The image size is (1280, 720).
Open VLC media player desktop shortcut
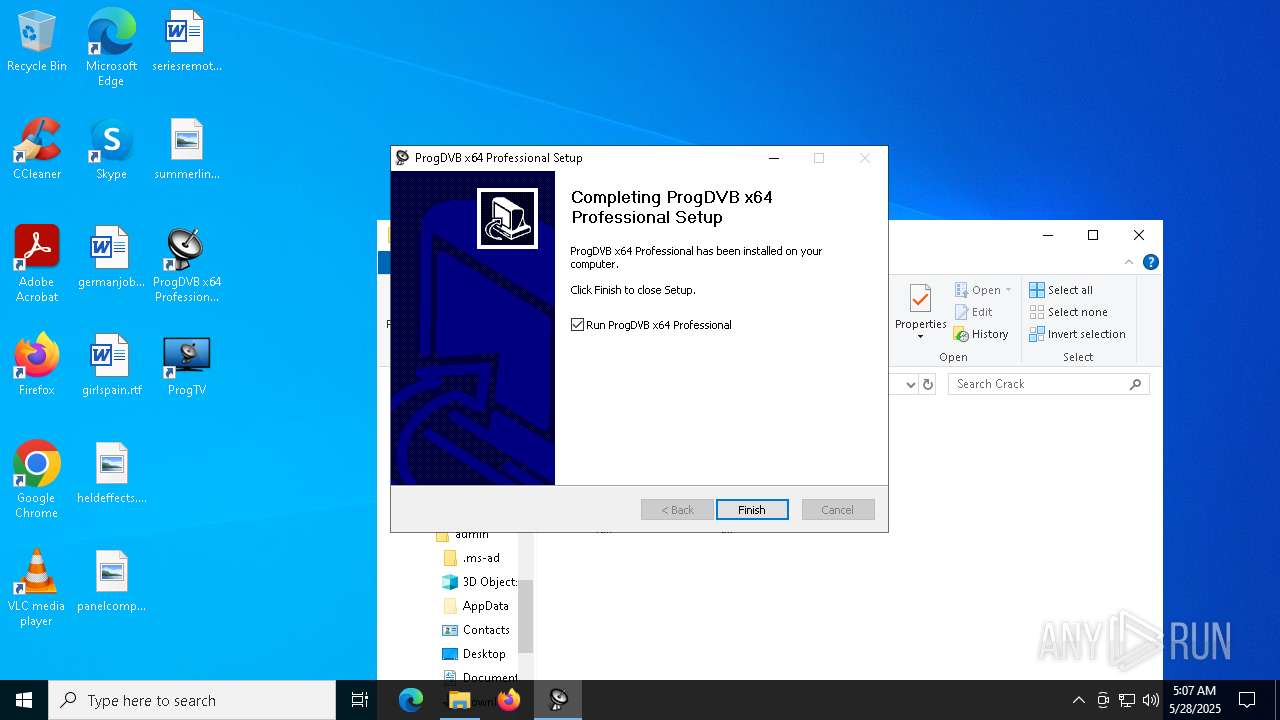tap(37, 588)
